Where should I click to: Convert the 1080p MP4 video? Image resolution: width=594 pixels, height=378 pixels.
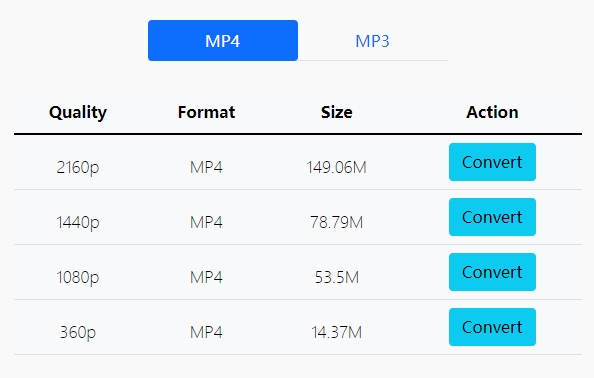pyautogui.click(x=492, y=272)
